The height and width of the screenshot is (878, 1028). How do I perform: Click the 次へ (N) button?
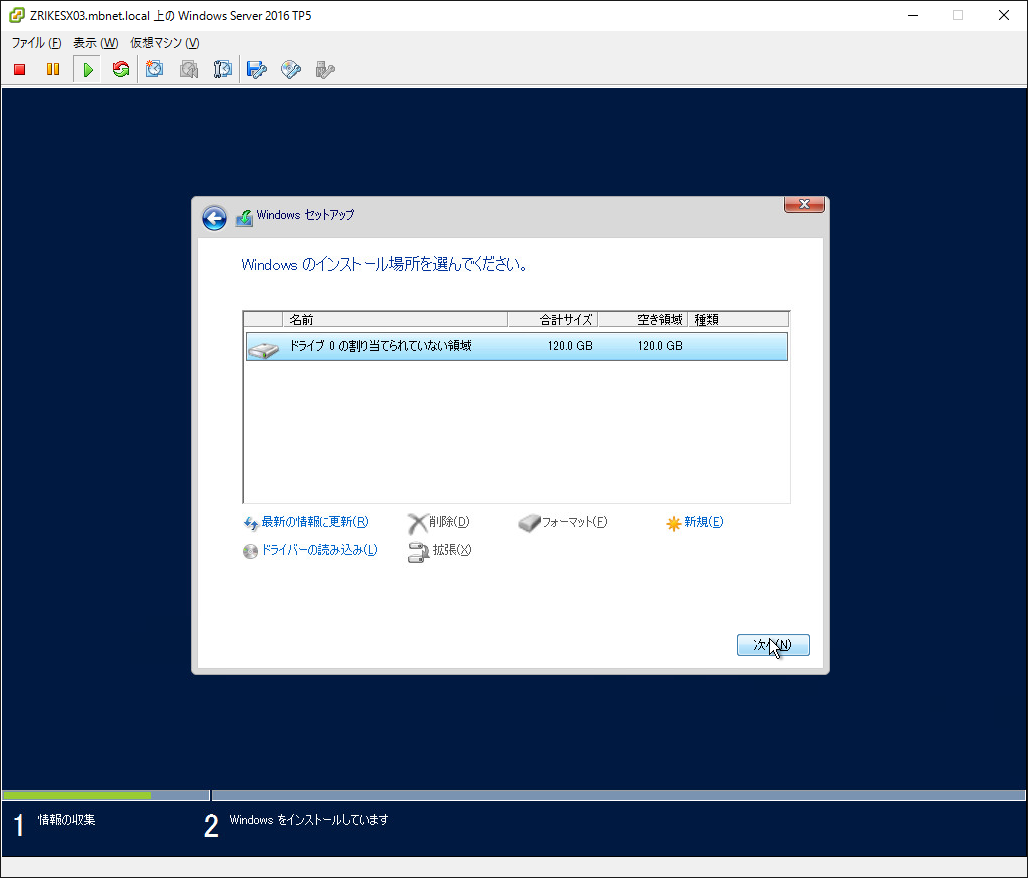point(772,645)
